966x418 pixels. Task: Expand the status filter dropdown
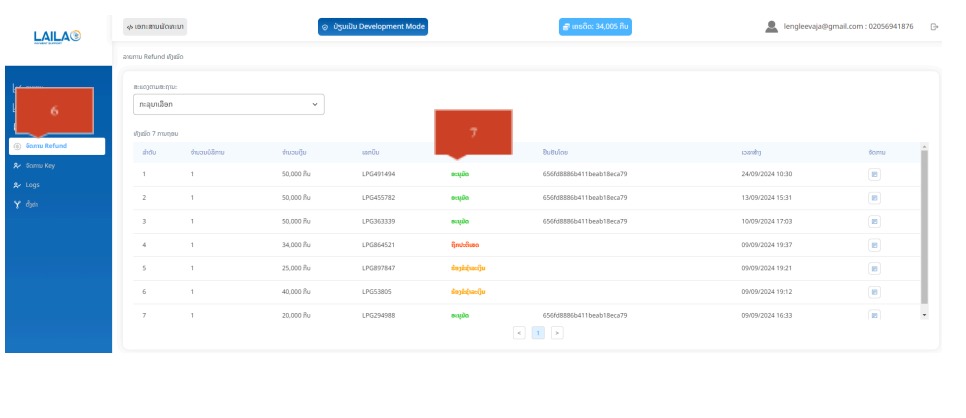(x=228, y=104)
